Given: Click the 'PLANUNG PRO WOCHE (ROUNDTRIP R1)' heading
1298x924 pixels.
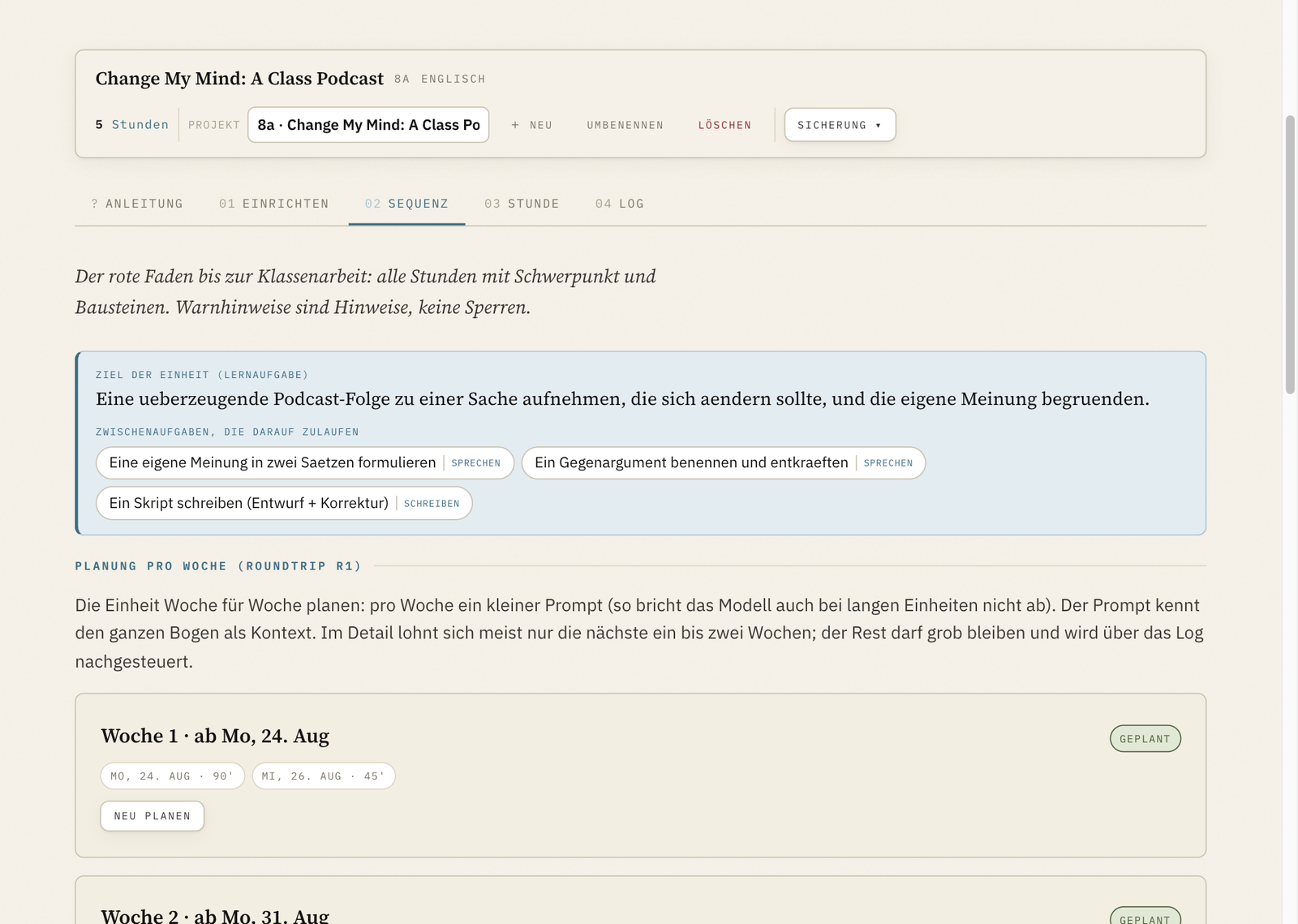Looking at the screenshot, I should [218, 566].
